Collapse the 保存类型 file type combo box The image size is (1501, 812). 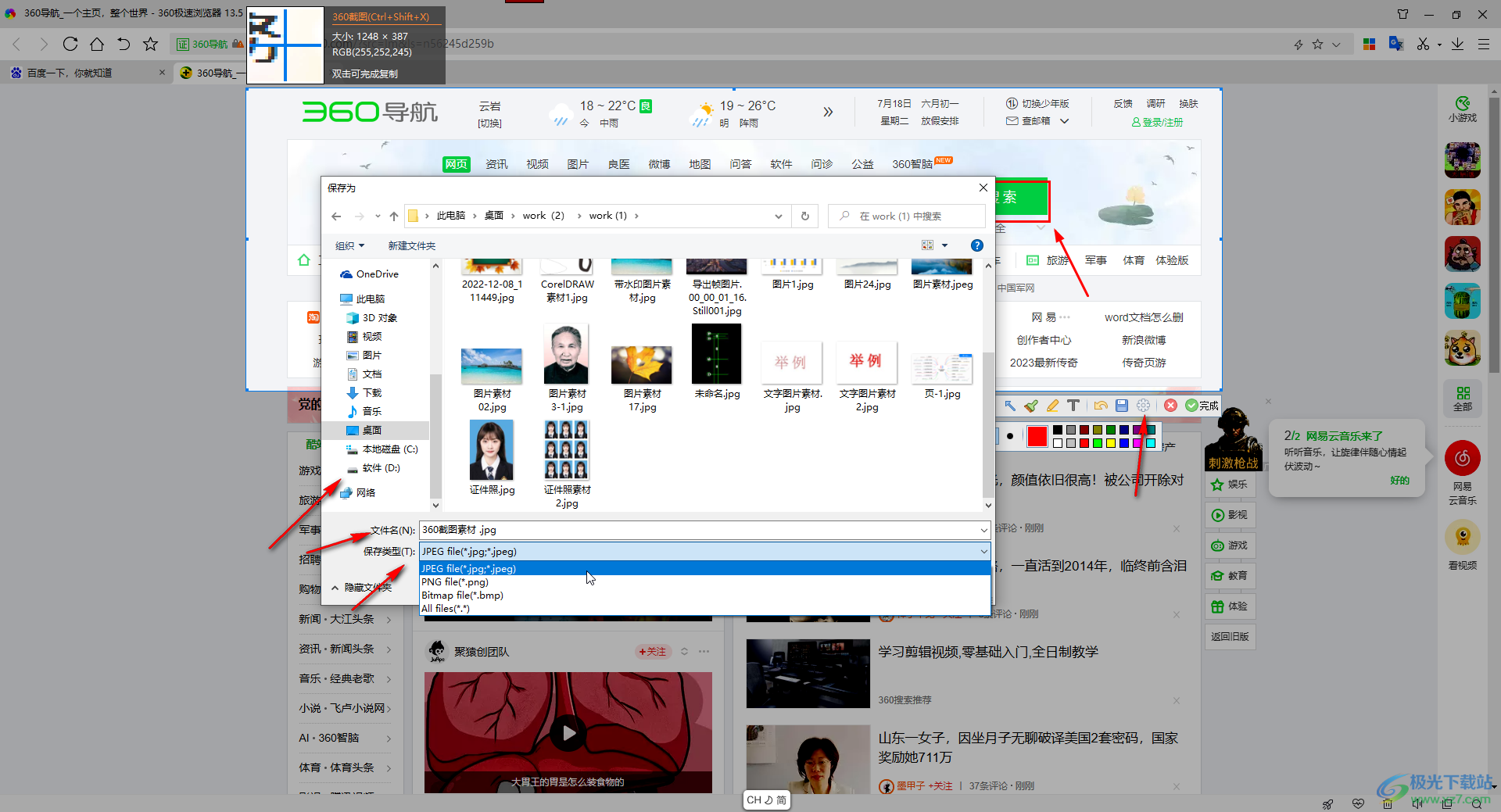[x=705, y=551]
